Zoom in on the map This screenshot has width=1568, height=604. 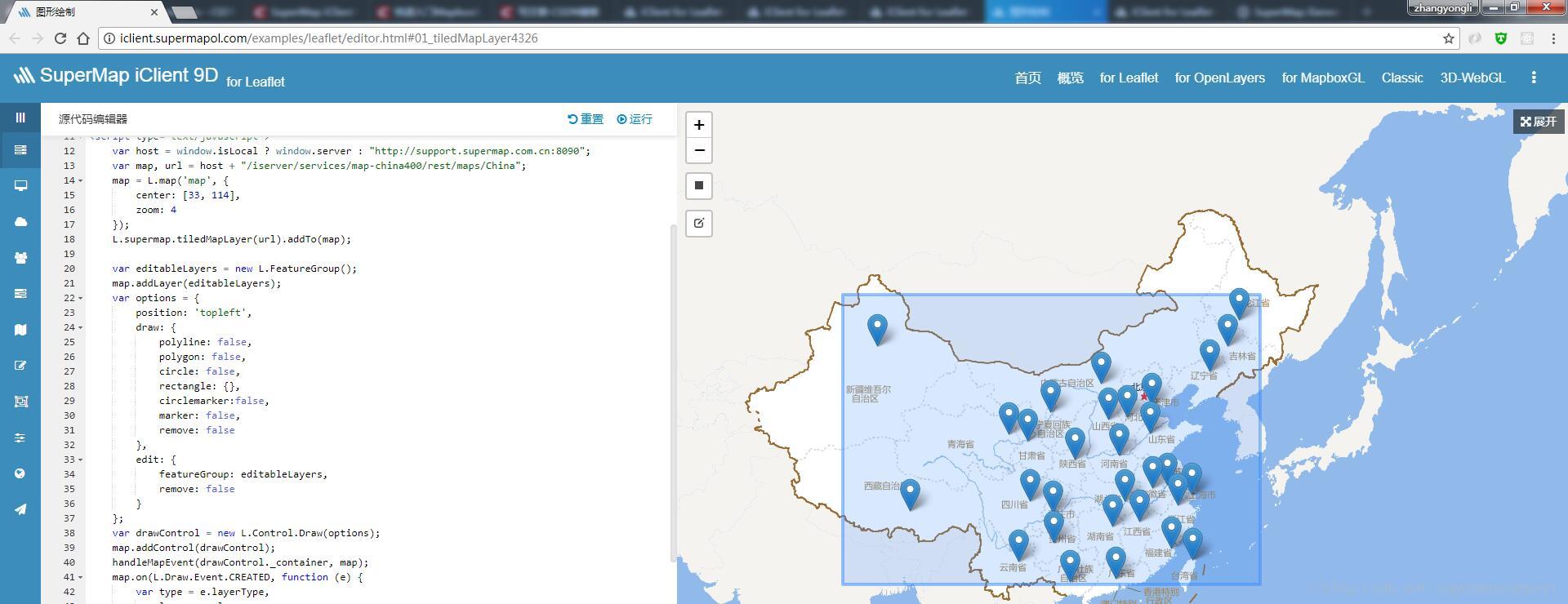point(699,125)
